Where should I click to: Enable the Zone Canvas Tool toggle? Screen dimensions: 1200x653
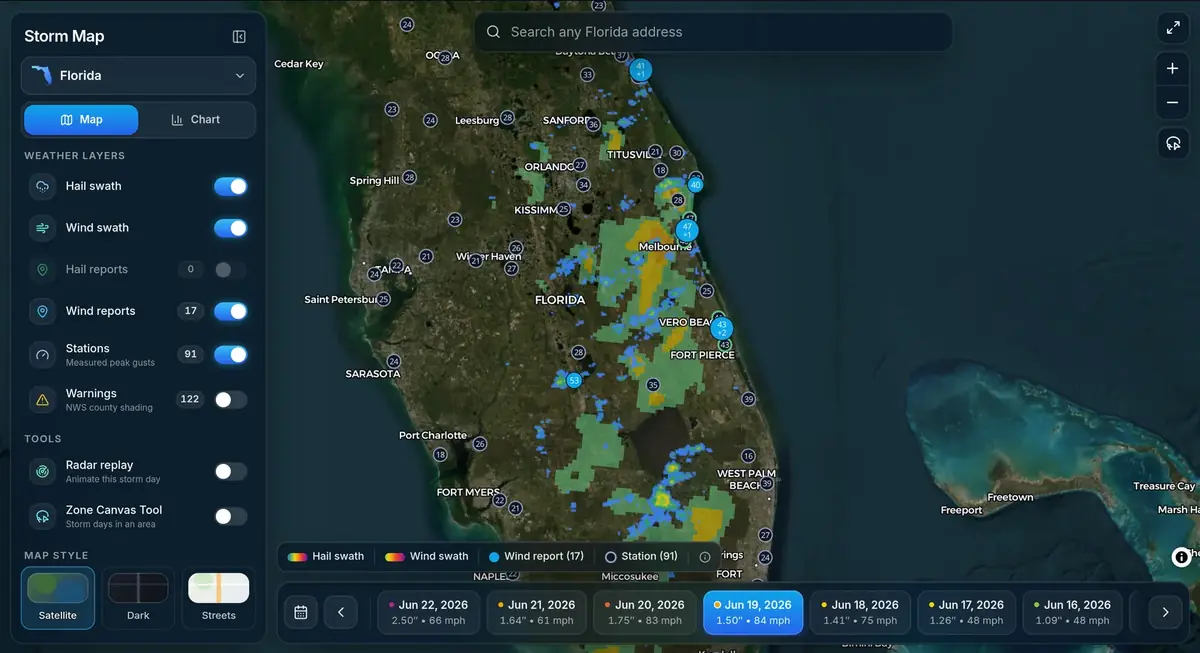tap(230, 516)
